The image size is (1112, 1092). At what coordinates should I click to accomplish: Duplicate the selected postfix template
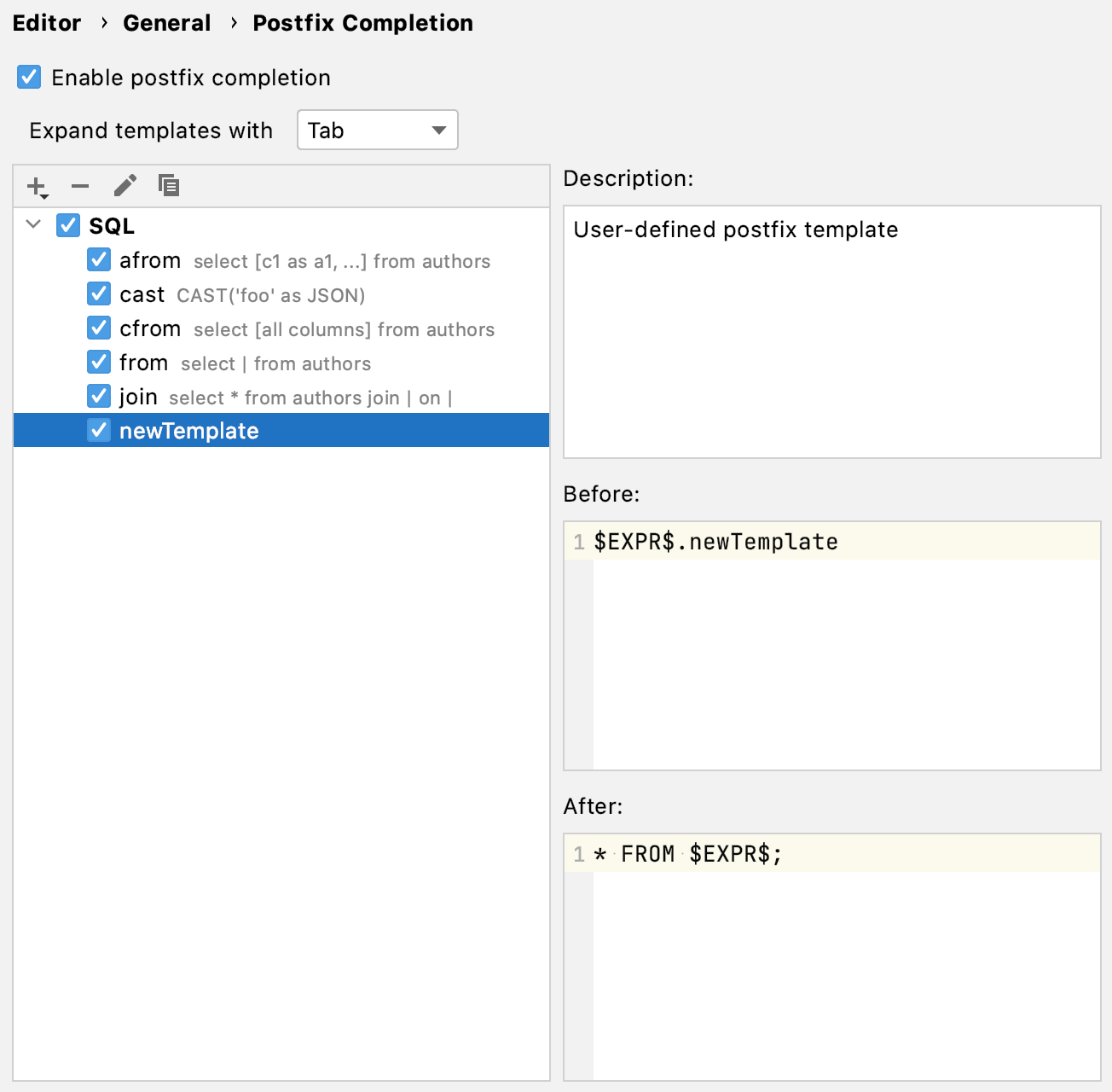tap(169, 185)
